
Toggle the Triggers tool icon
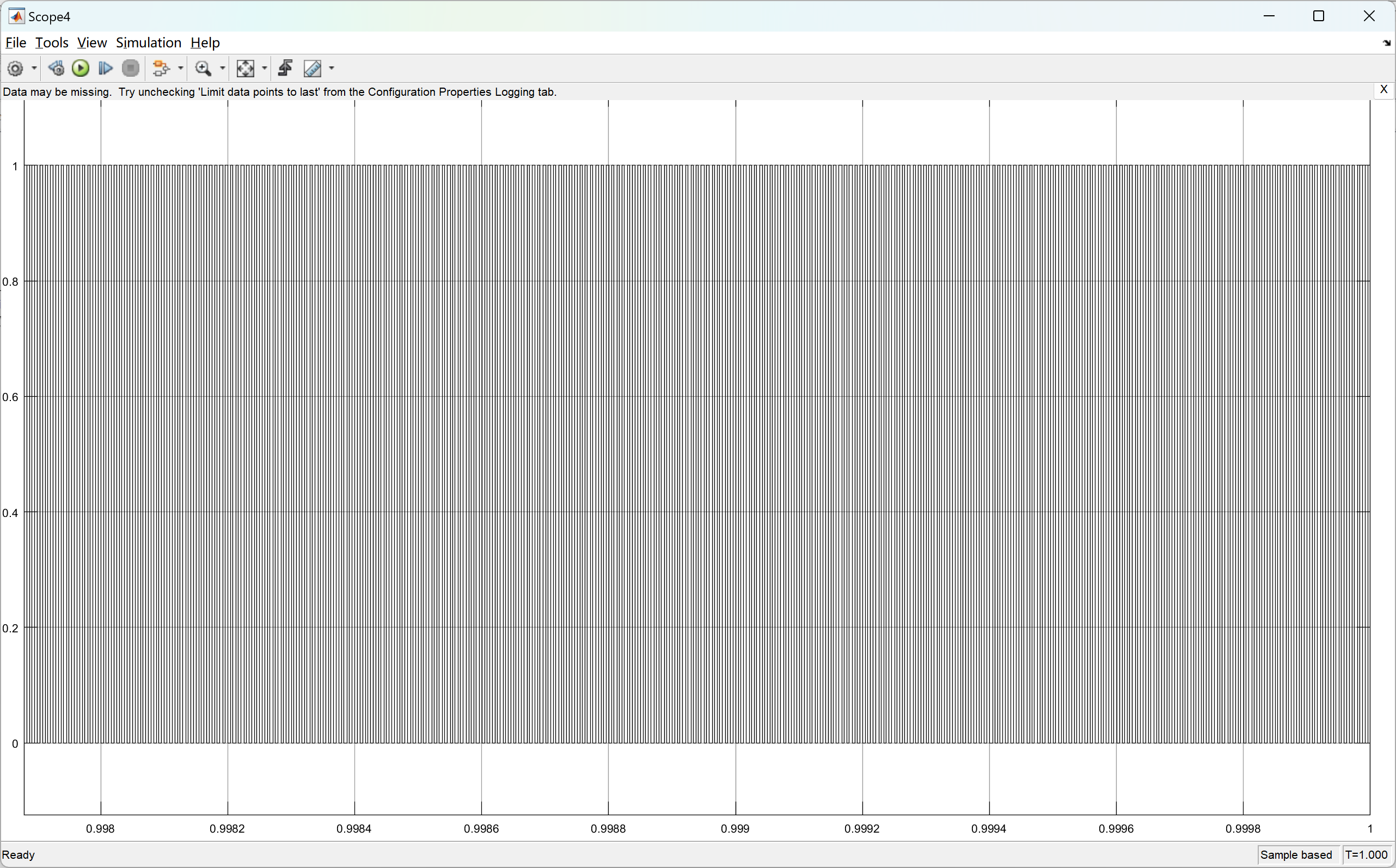tap(285, 69)
